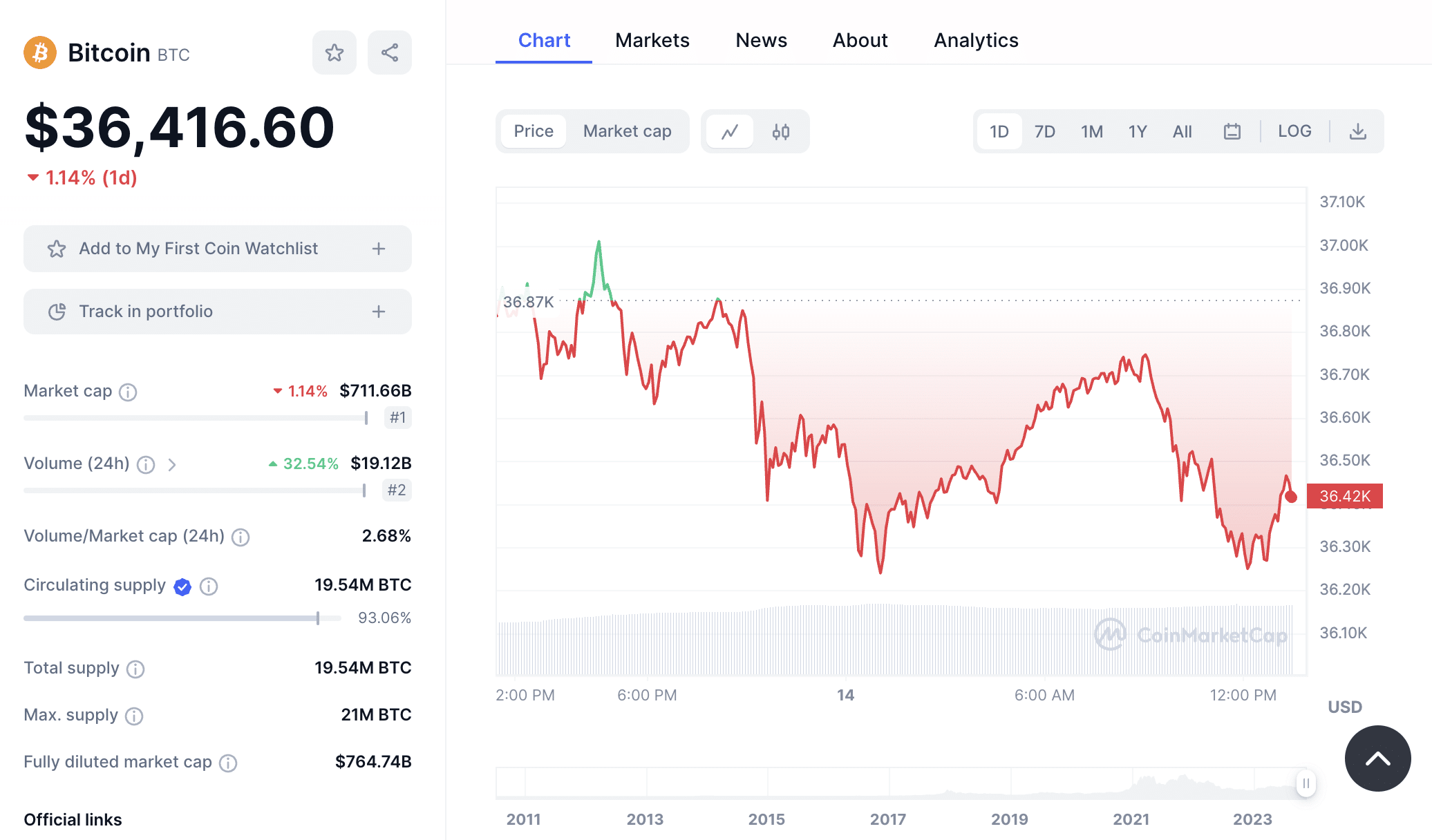This screenshot has height=840, width=1432.
Task: Click the 36.87K opening price label
Action: coord(529,302)
